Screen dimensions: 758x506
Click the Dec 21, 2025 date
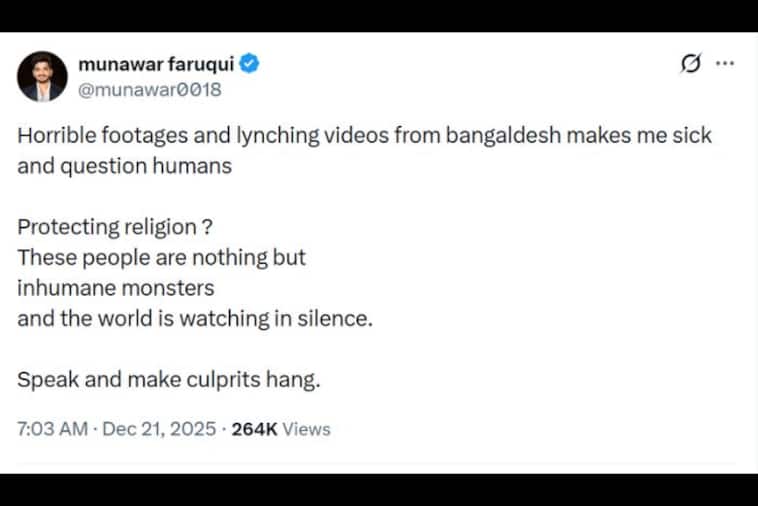(158, 429)
